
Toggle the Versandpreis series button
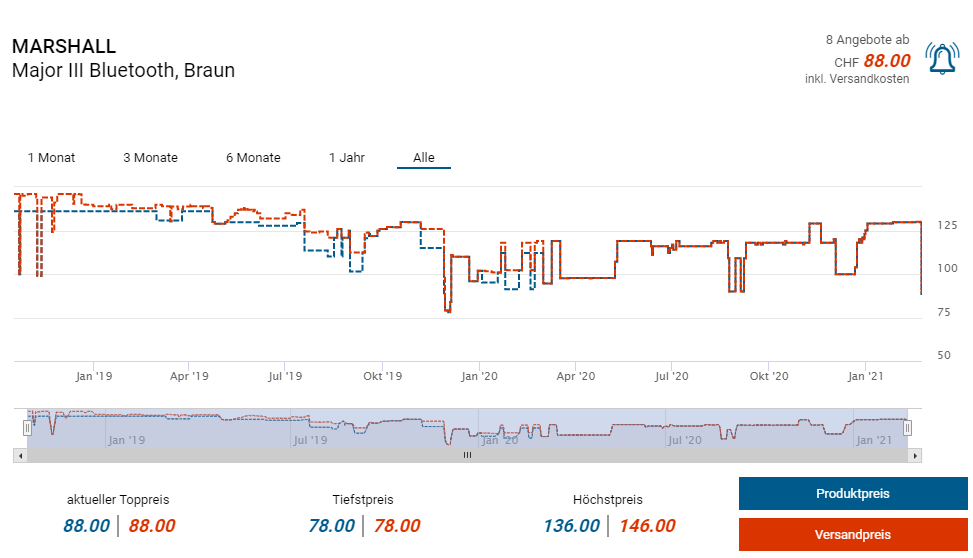pos(852,535)
